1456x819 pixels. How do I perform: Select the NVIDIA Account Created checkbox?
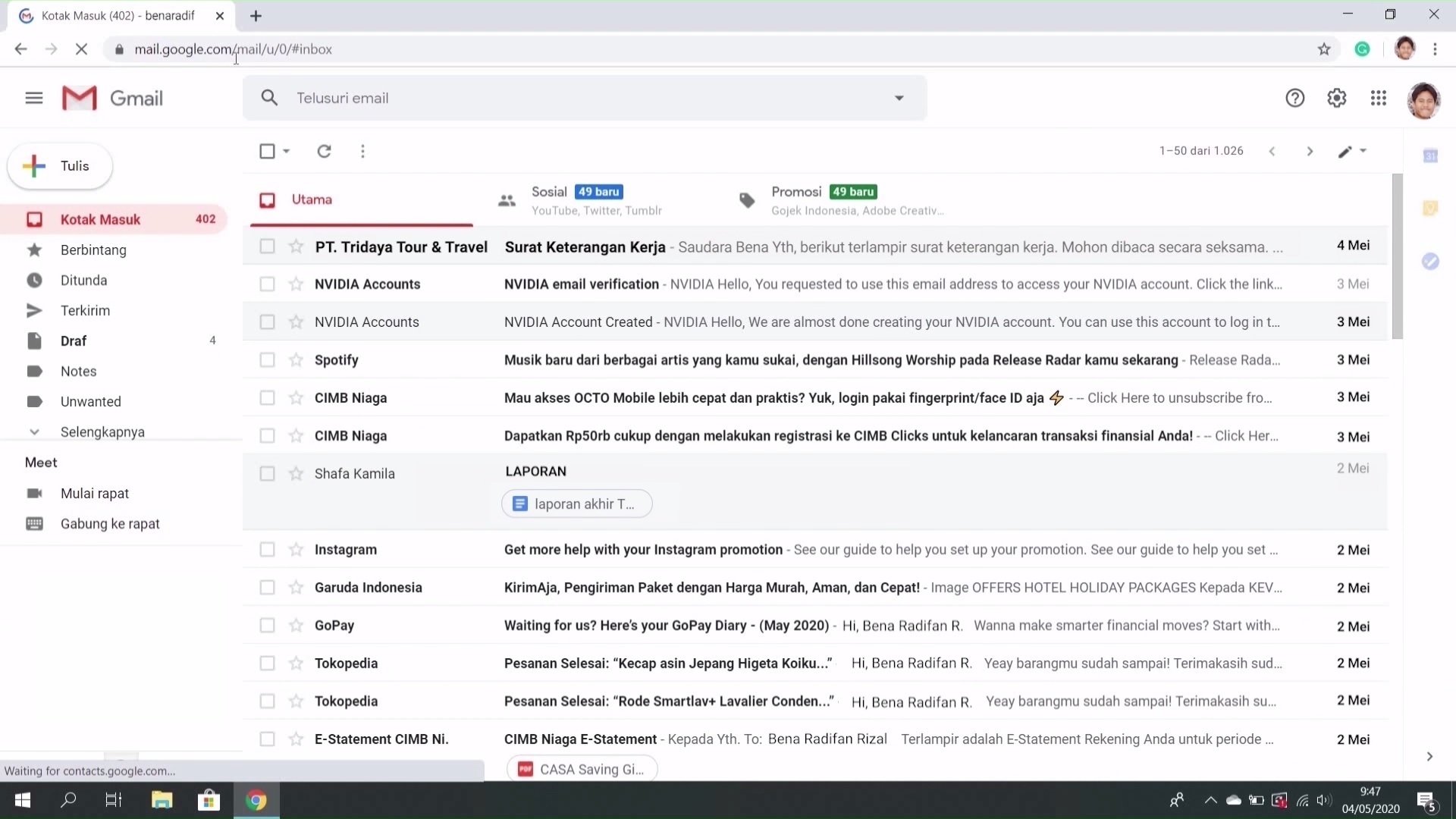267,322
